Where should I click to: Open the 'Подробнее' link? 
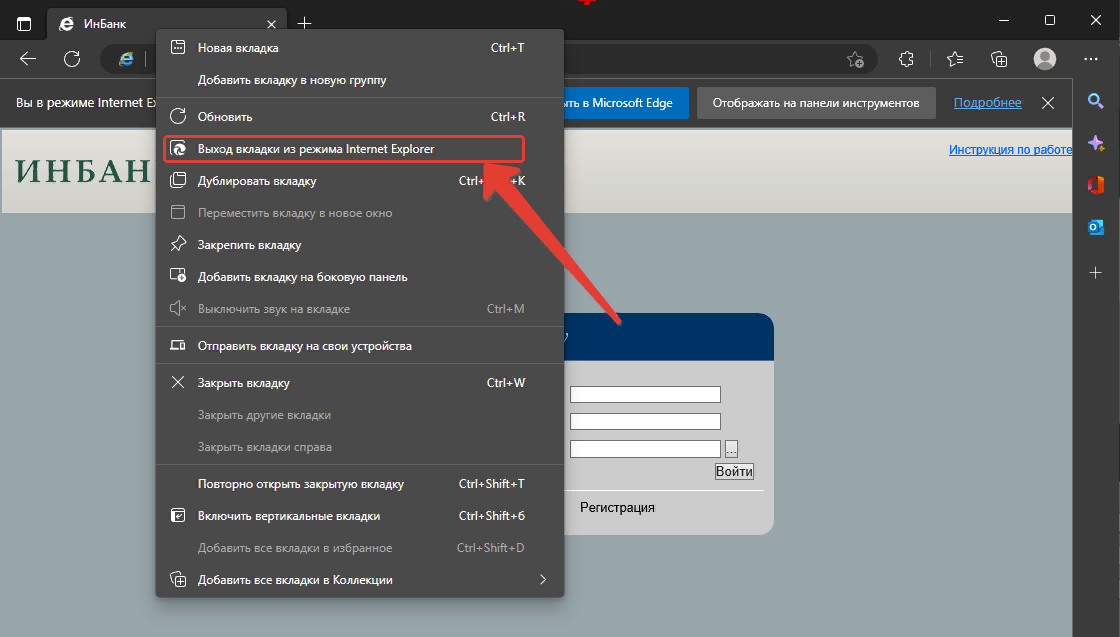coord(987,103)
